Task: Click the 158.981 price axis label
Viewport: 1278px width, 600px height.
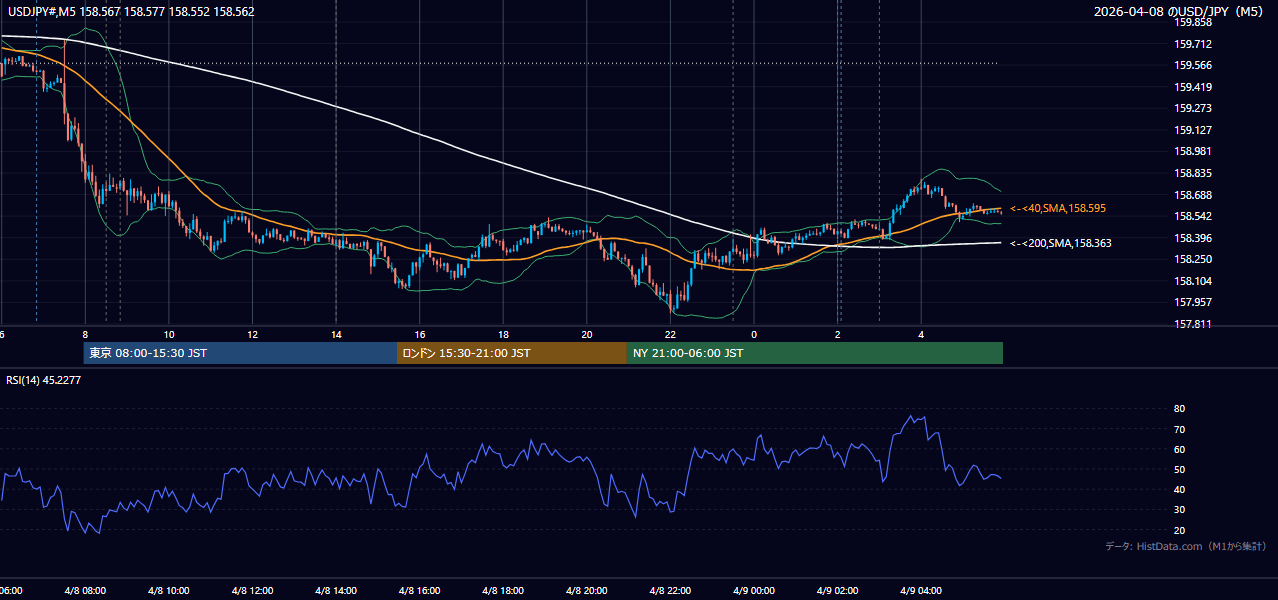Action: tap(1193, 152)
